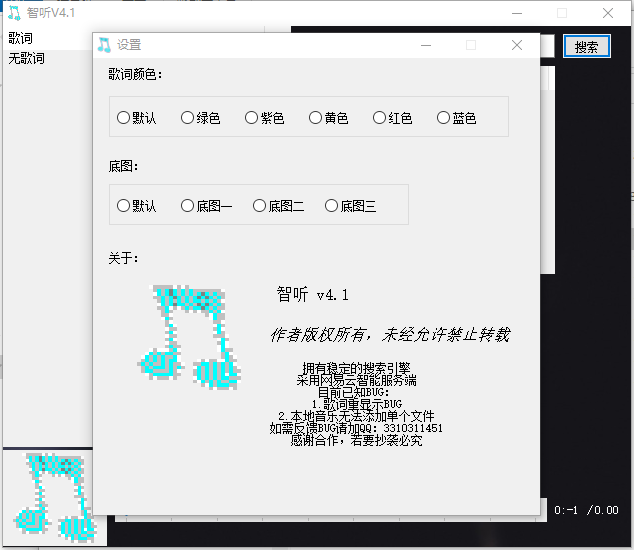Image resolution: width=634 pixels, height=550 pixels.
Task: Minimize the 设置 dialog
Action: tap(426, 45)
